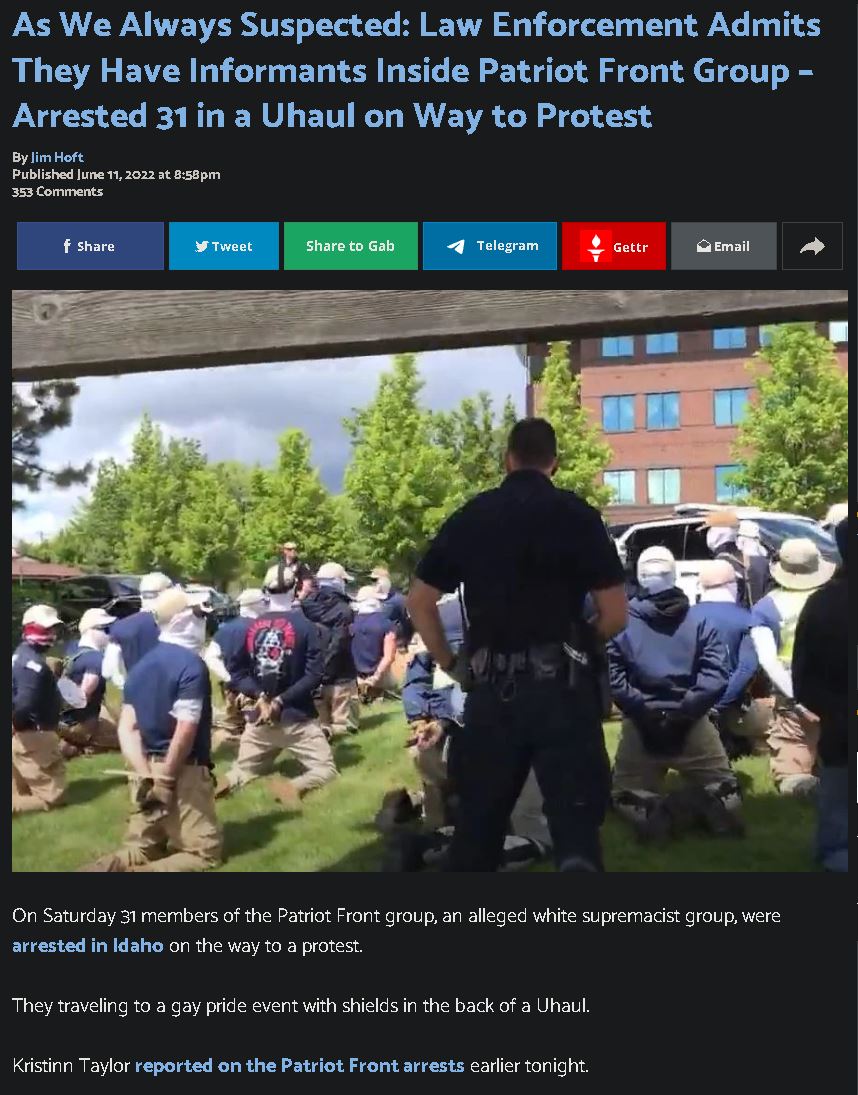Click the Twitter bird icon
Screen dimensions: 858x1095
202,246
